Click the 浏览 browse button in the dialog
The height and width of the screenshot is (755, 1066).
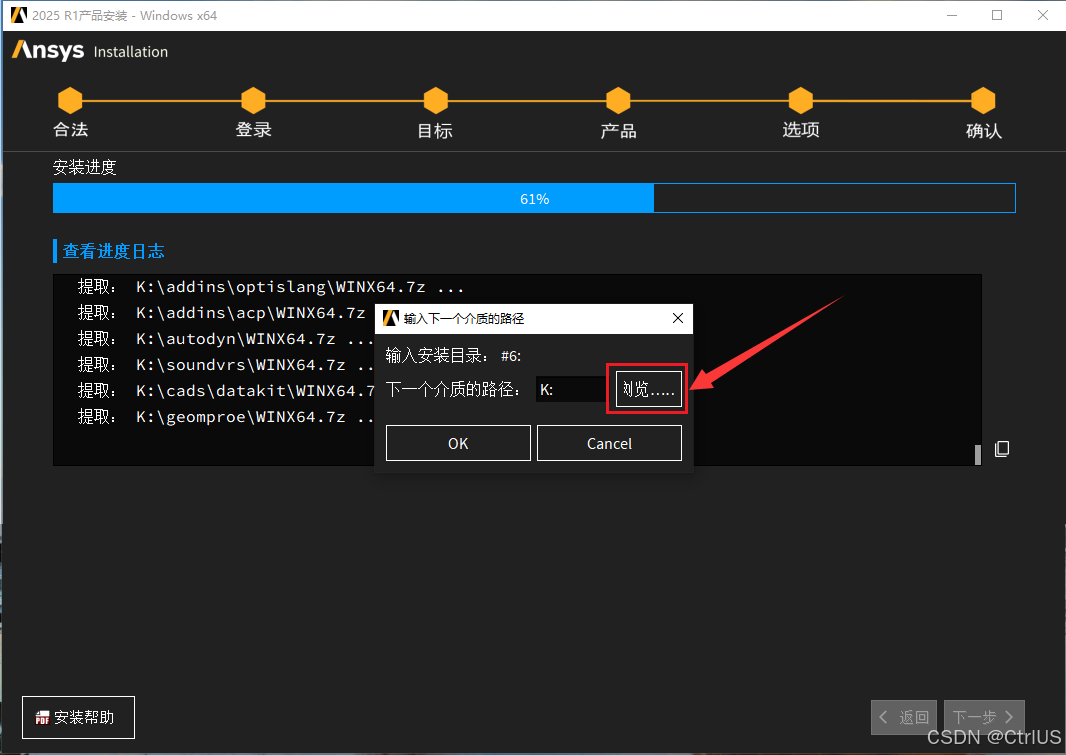[x=649, y=389]
